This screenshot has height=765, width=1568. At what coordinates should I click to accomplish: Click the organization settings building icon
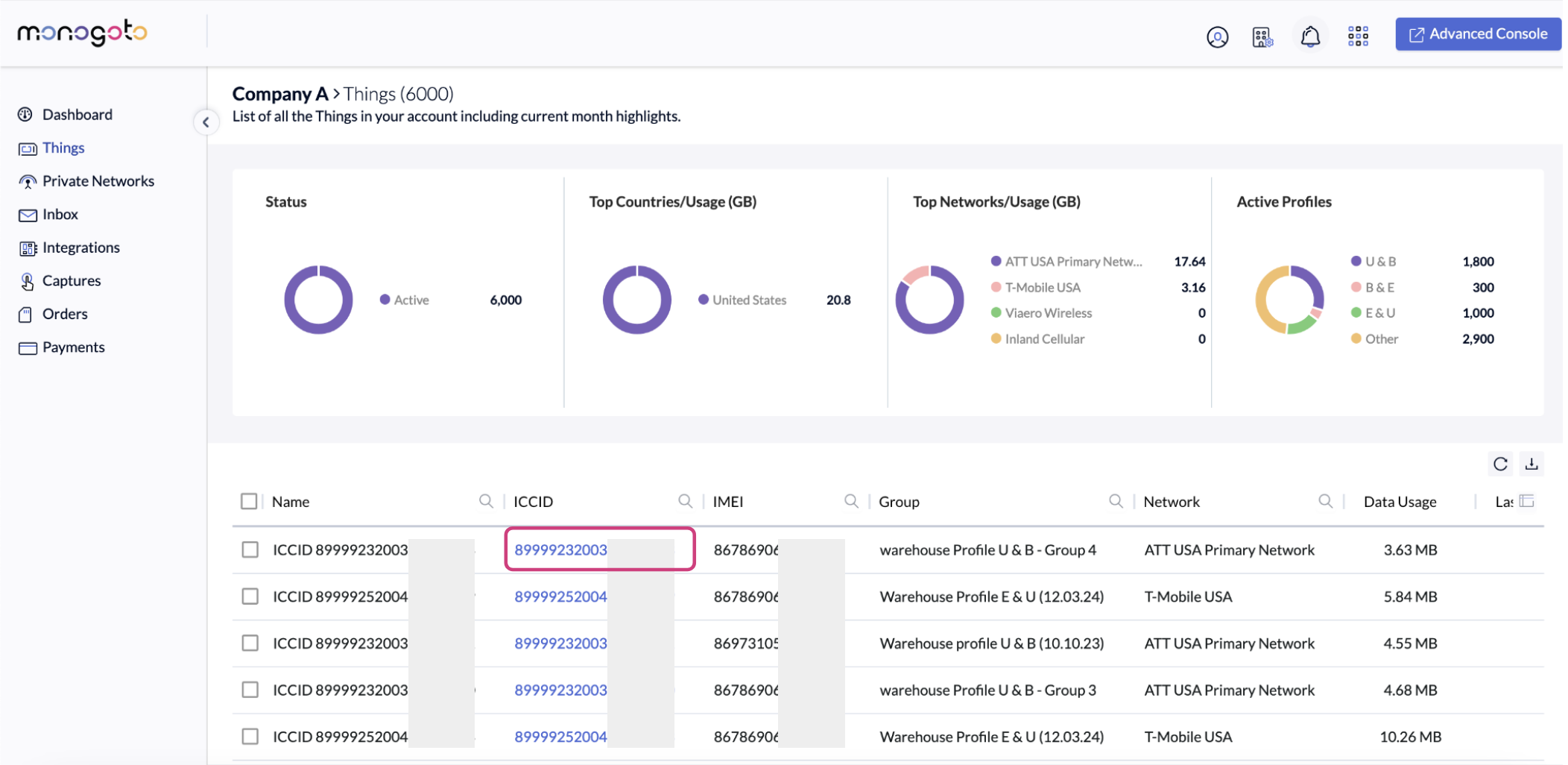coord(1262,37)
